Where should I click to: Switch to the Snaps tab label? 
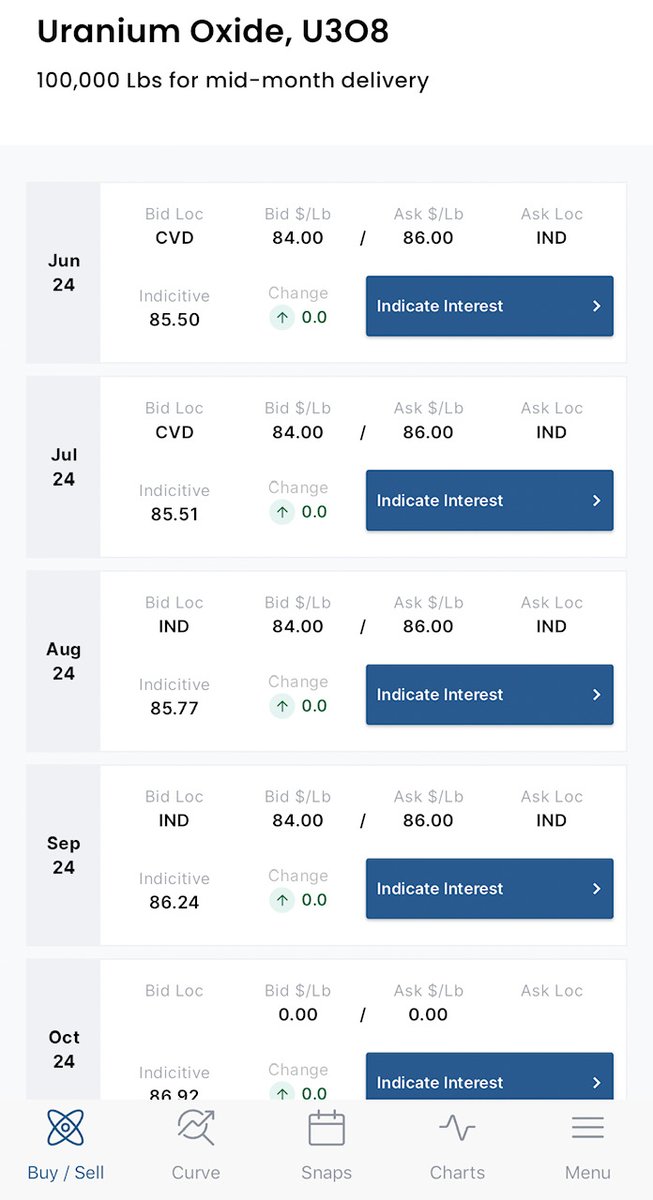326,1173
